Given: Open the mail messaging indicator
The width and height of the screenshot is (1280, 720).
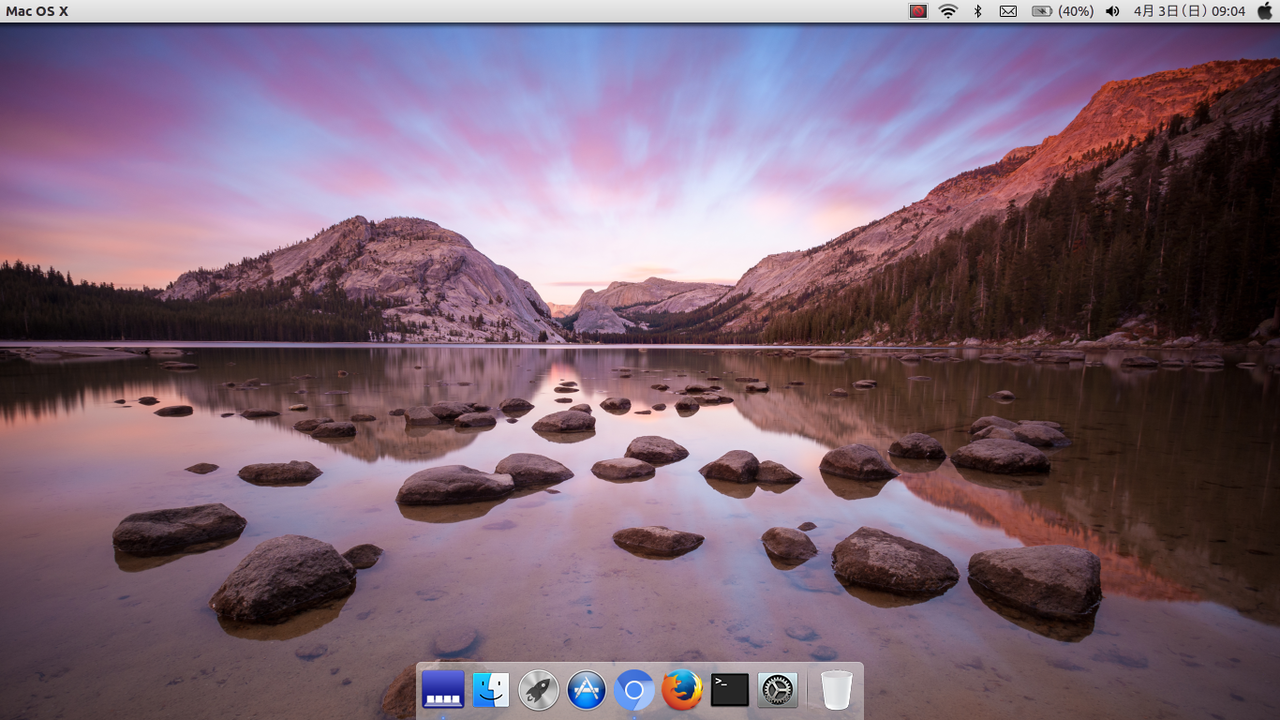Looking at the screenshot, I should [x=1008, y=11].
